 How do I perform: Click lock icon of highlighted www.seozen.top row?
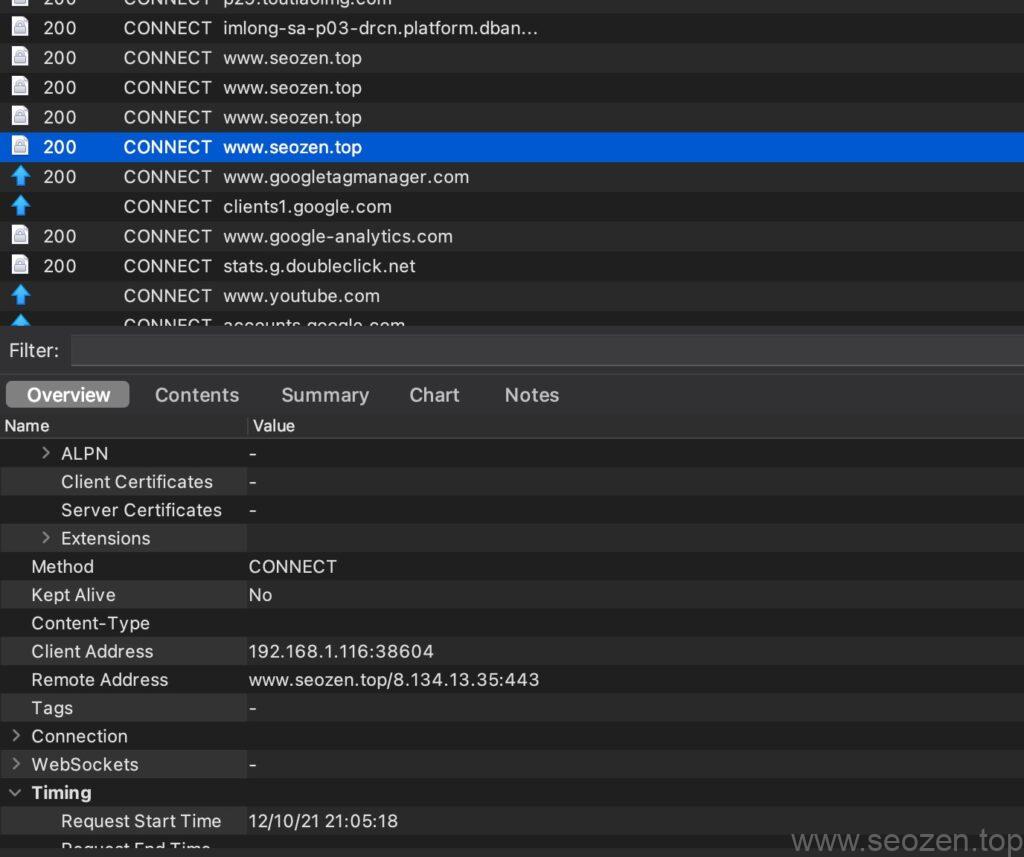[20, 146]
